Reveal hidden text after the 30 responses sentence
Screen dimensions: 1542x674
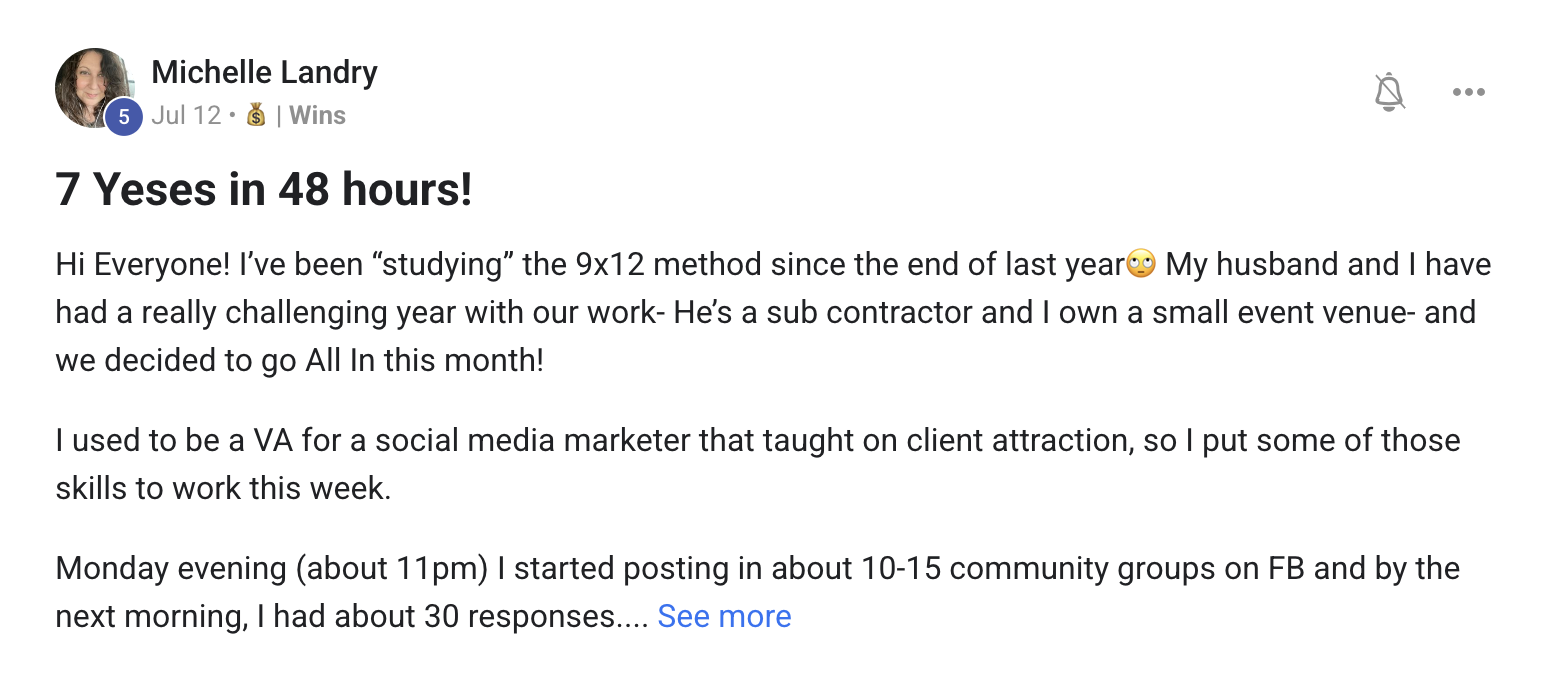click(x=724, y=616)
